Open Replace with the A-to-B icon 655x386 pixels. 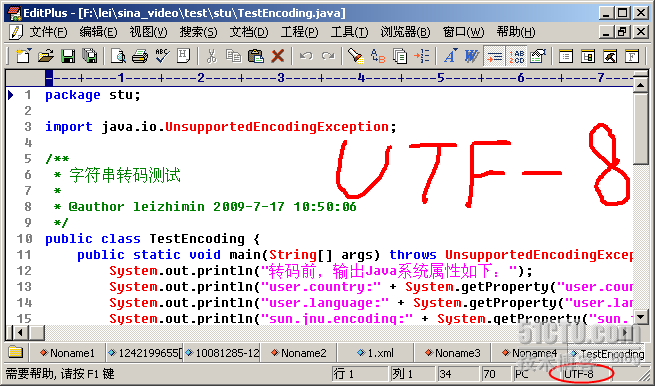pos(378,56)
